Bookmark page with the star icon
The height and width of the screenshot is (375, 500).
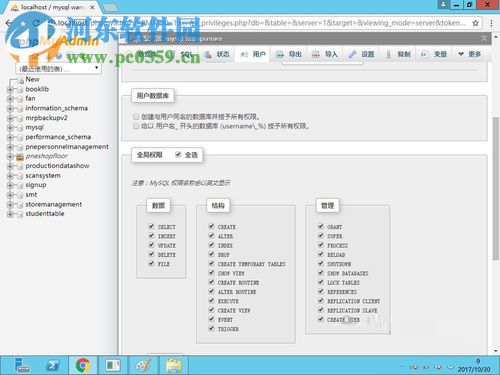point(475,23)
